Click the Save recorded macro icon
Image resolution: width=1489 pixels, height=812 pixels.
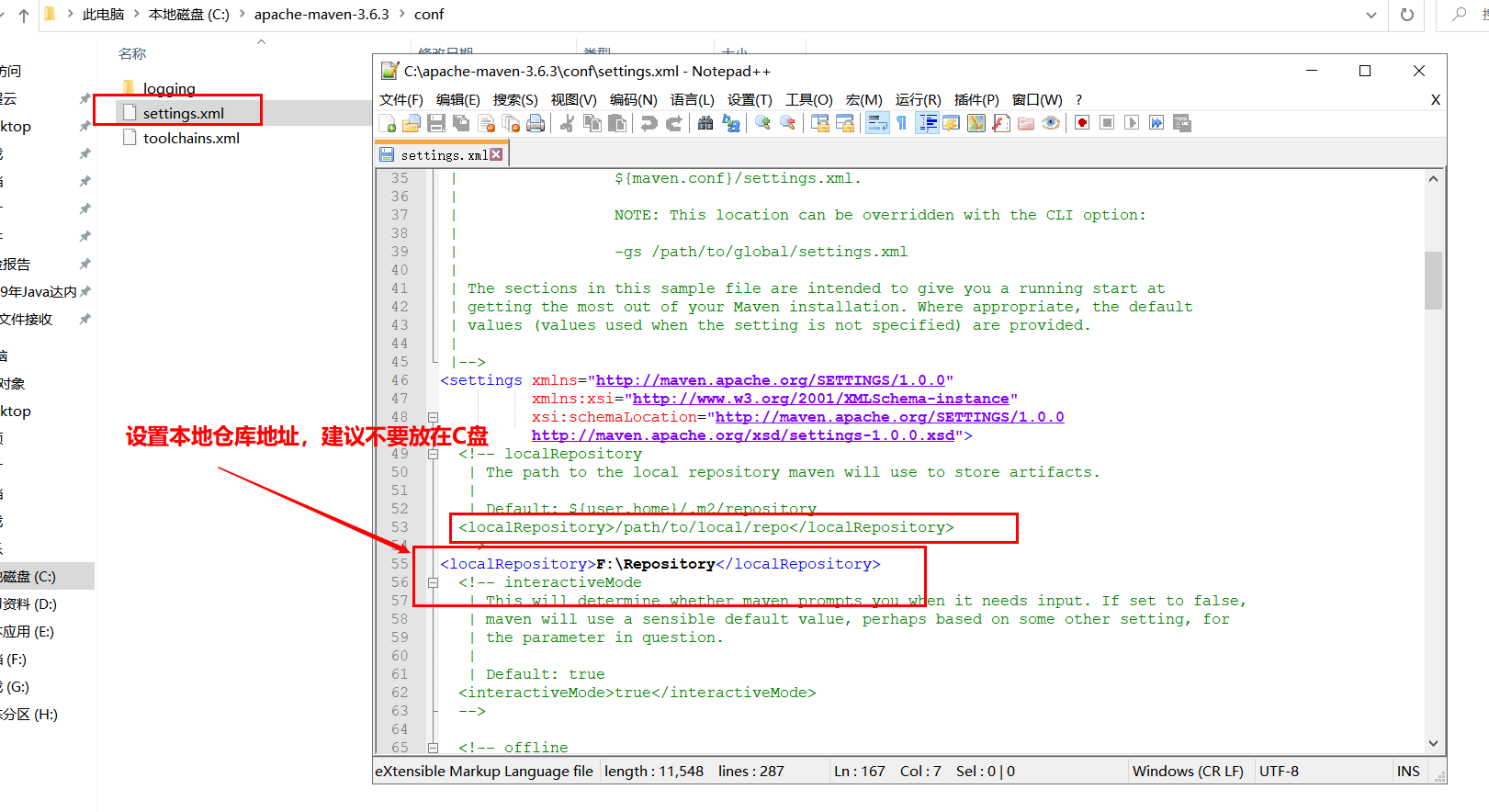tap(1182, 123)
